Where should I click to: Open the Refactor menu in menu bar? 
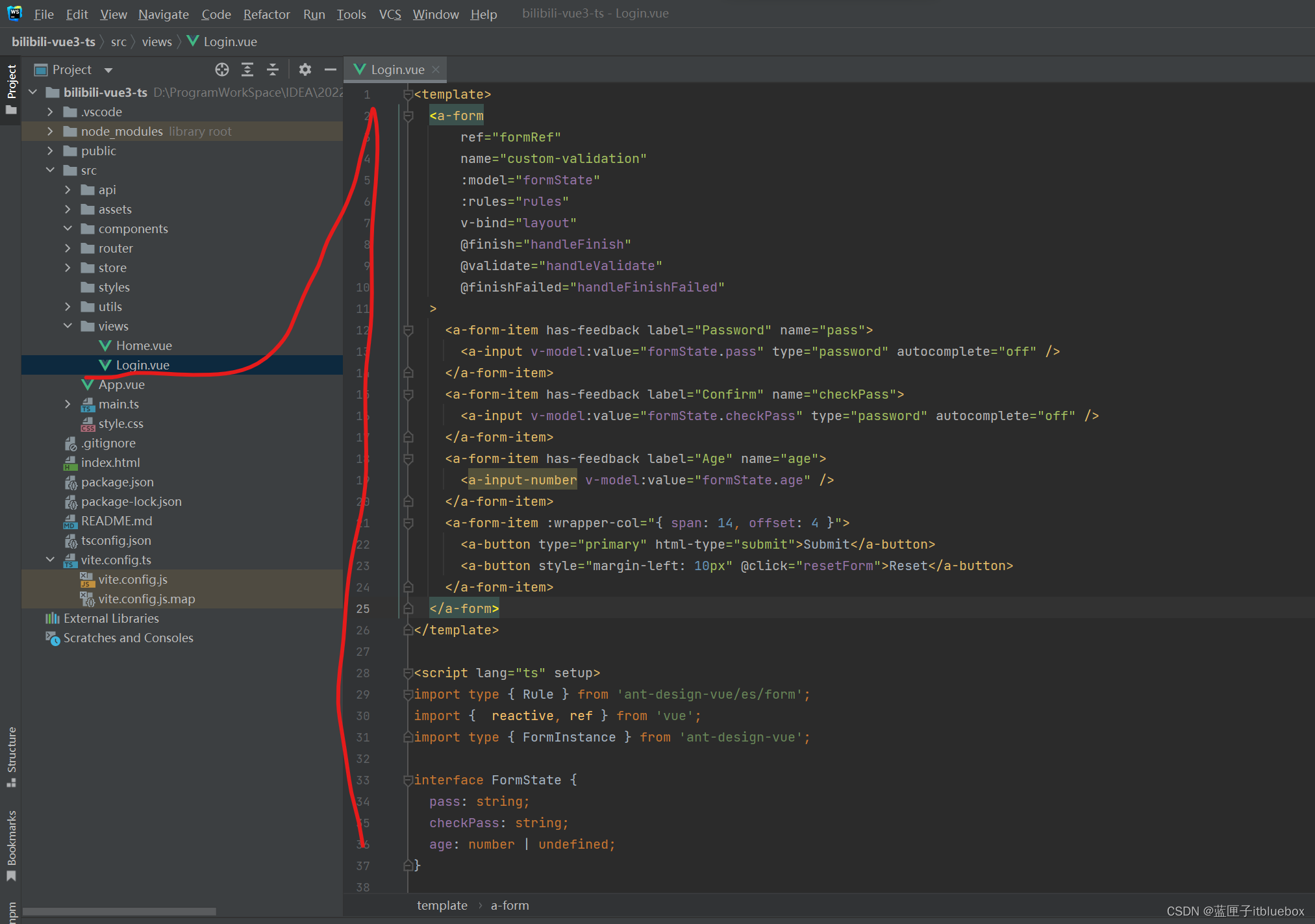pyautogui.click(x=266, y=15)
